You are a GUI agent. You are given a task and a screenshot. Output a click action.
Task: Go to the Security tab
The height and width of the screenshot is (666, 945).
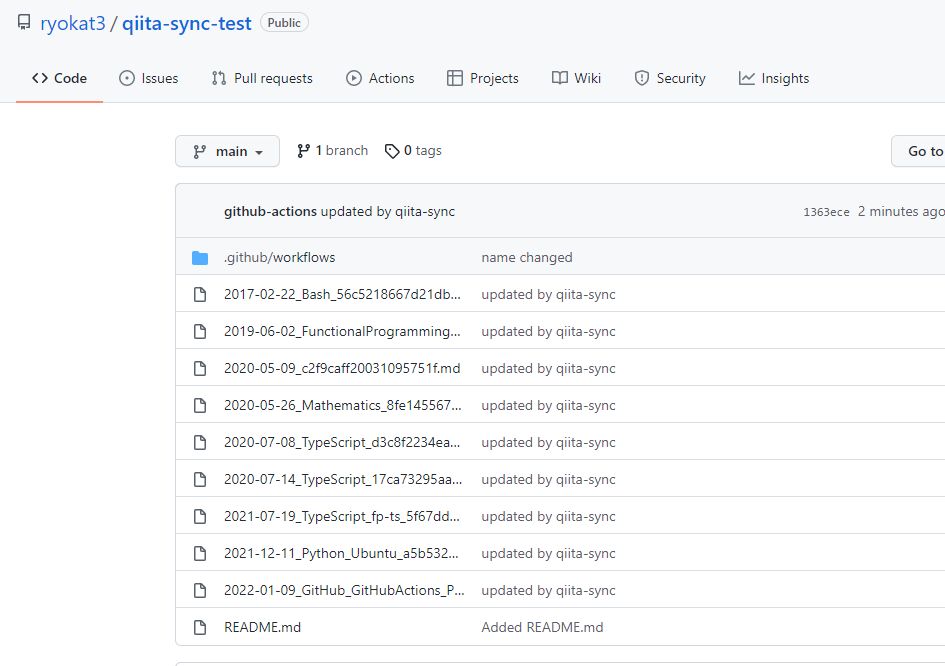(670, 78)
